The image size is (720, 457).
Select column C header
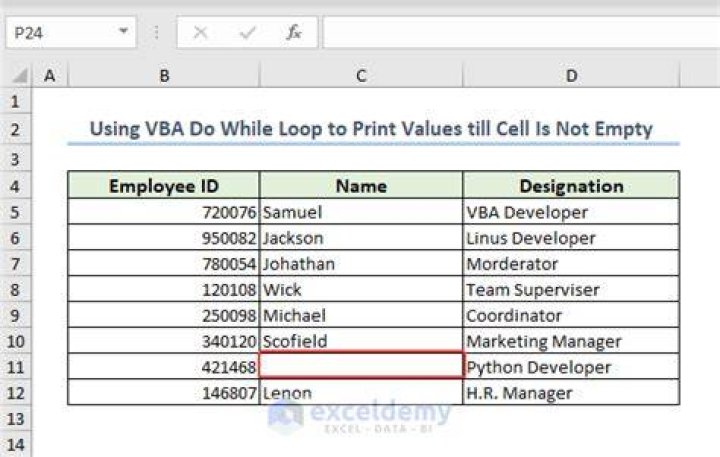click(x=361, y=75)
